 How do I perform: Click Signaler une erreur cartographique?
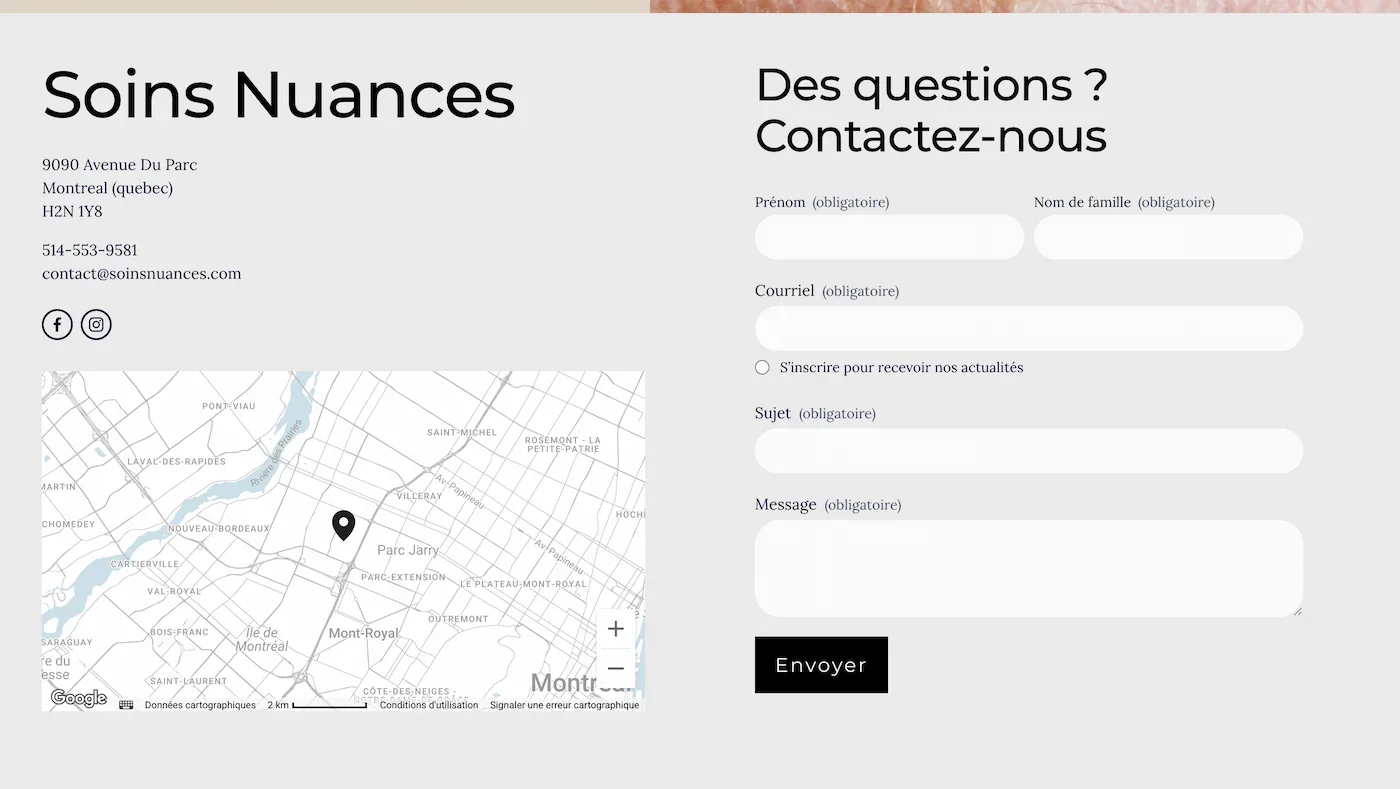pyautogui.click(x=563, y=704)
